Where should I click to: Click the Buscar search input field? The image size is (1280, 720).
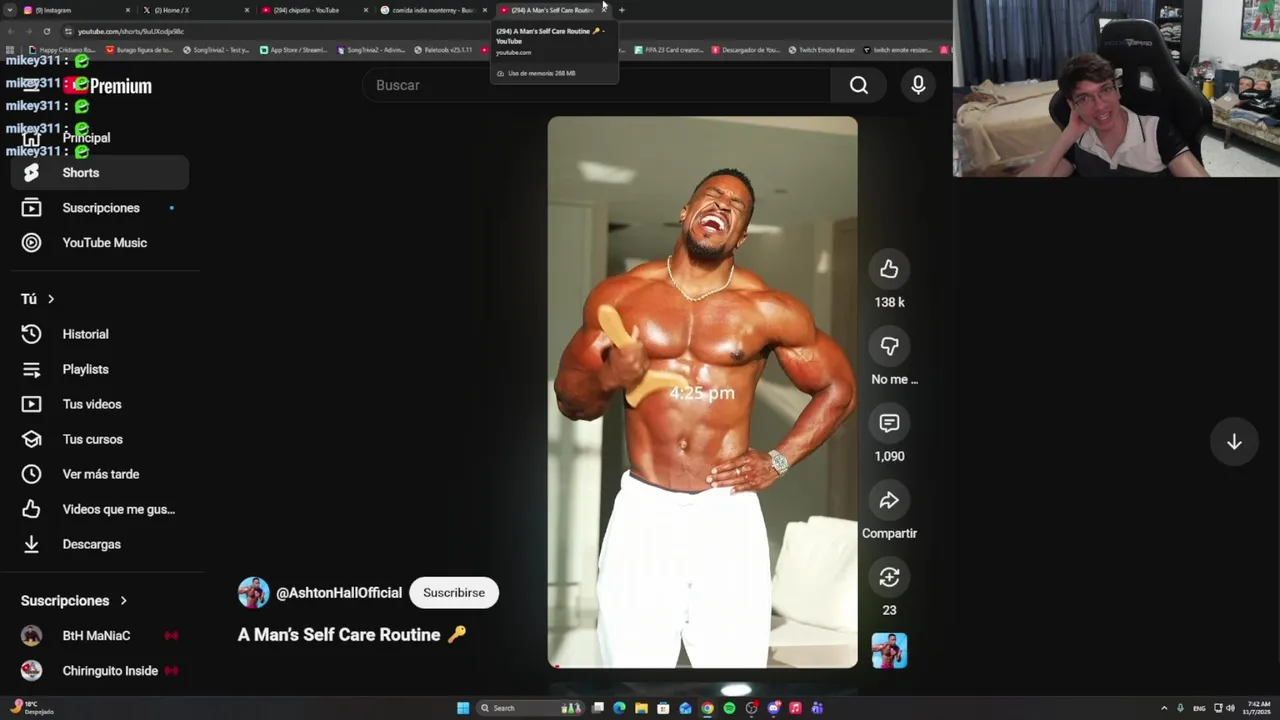597,85
